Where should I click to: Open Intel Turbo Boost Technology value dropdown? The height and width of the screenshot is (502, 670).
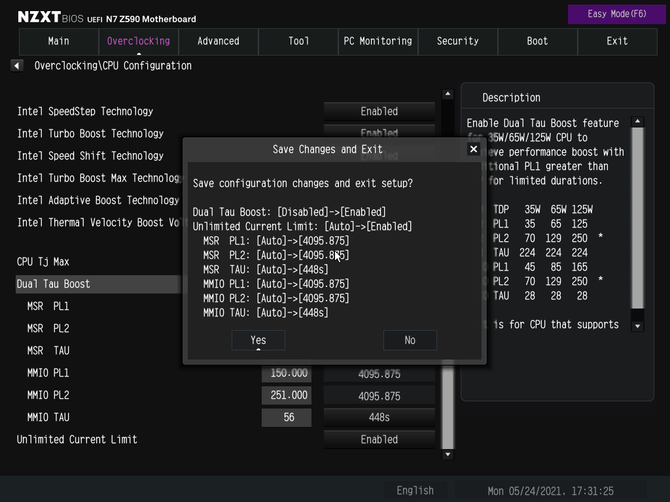pos(379,131)
